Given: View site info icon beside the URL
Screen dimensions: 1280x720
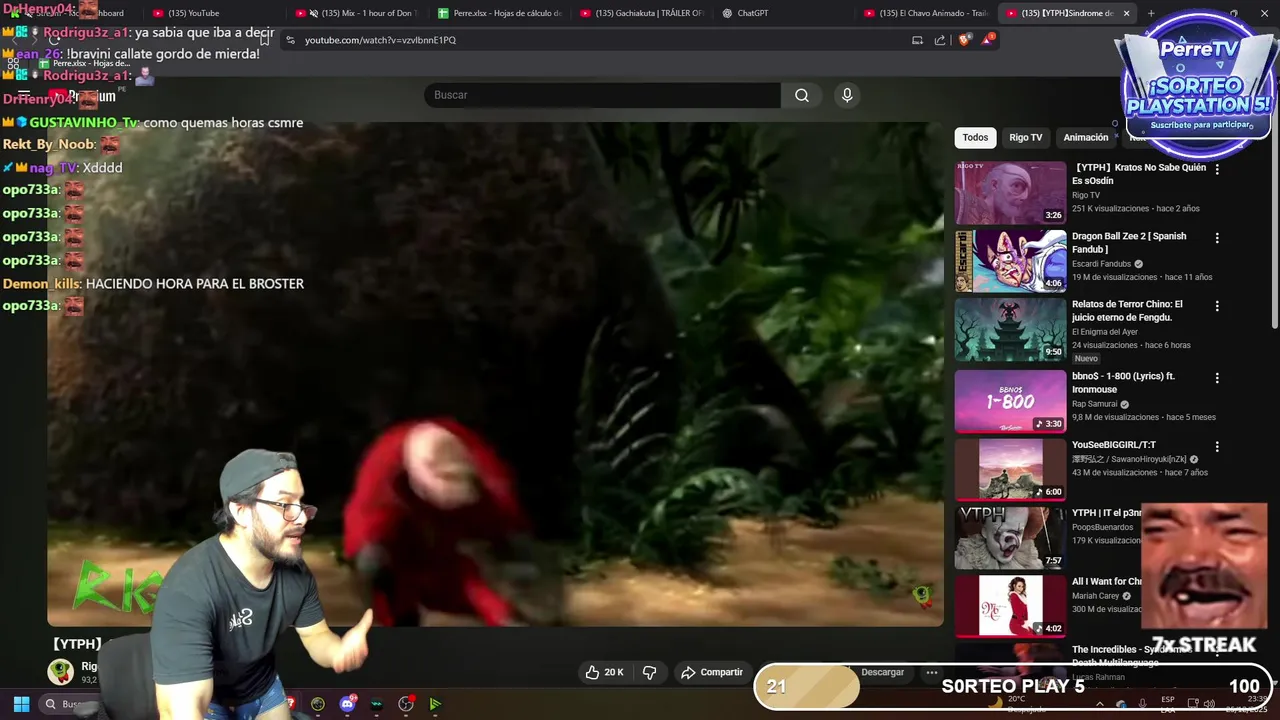Looking at the screenshot, I should [x=291, y=40].
